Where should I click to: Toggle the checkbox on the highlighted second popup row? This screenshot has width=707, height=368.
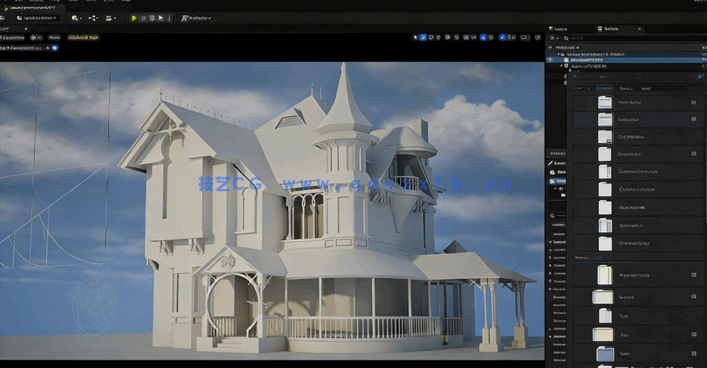pyautogui.click(x=693, y=120)
